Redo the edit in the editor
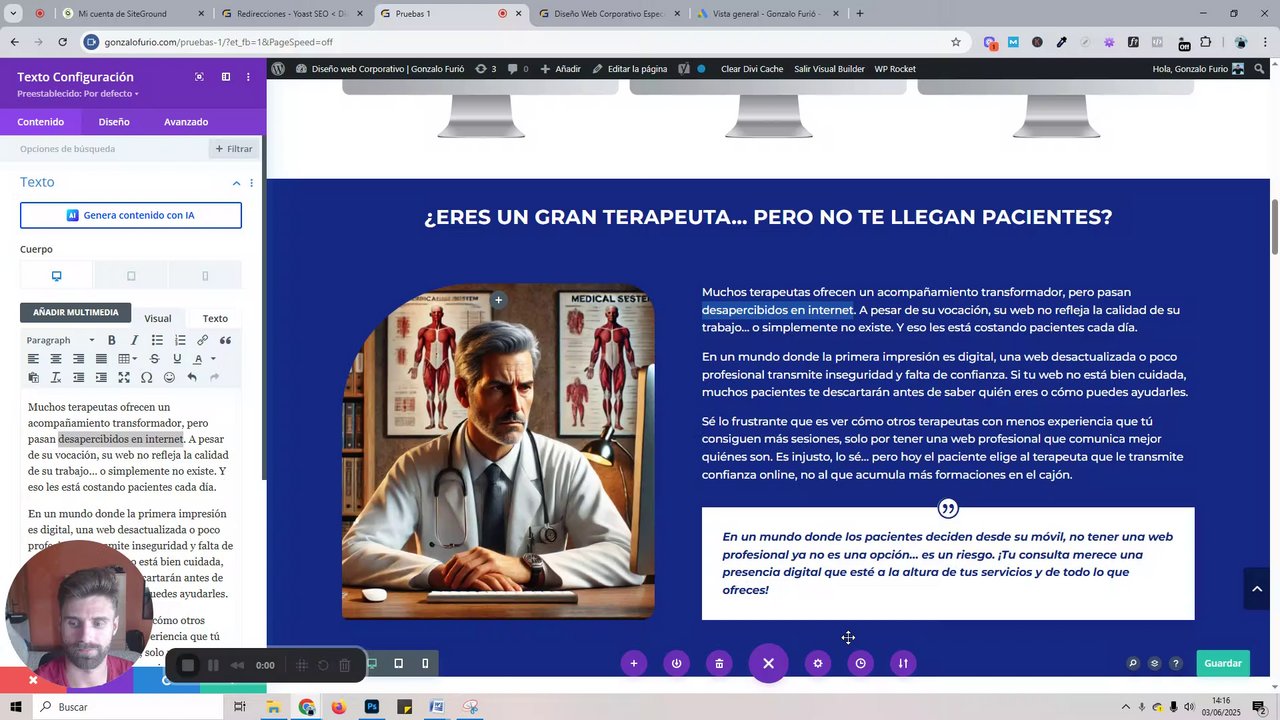Screen dimensions: 1280x720 pos(214,377)
